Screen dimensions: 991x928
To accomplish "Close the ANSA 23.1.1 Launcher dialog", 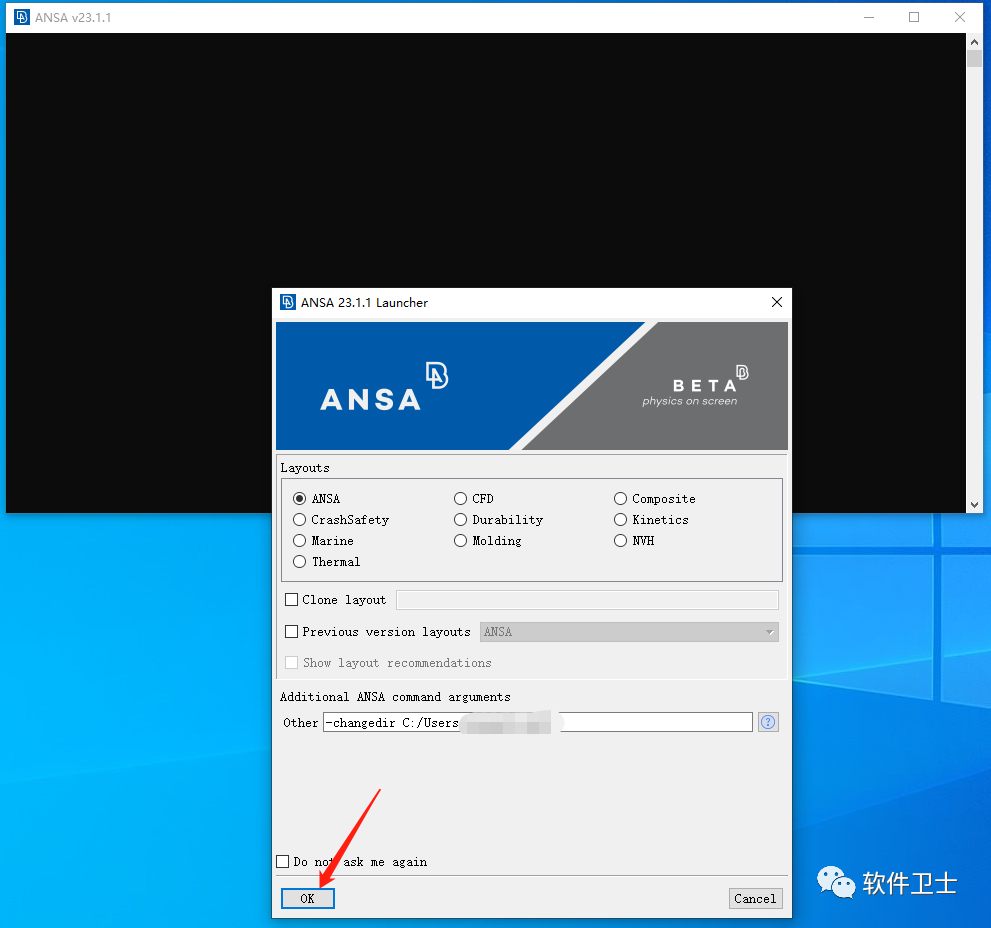I will tap(777, 302).
